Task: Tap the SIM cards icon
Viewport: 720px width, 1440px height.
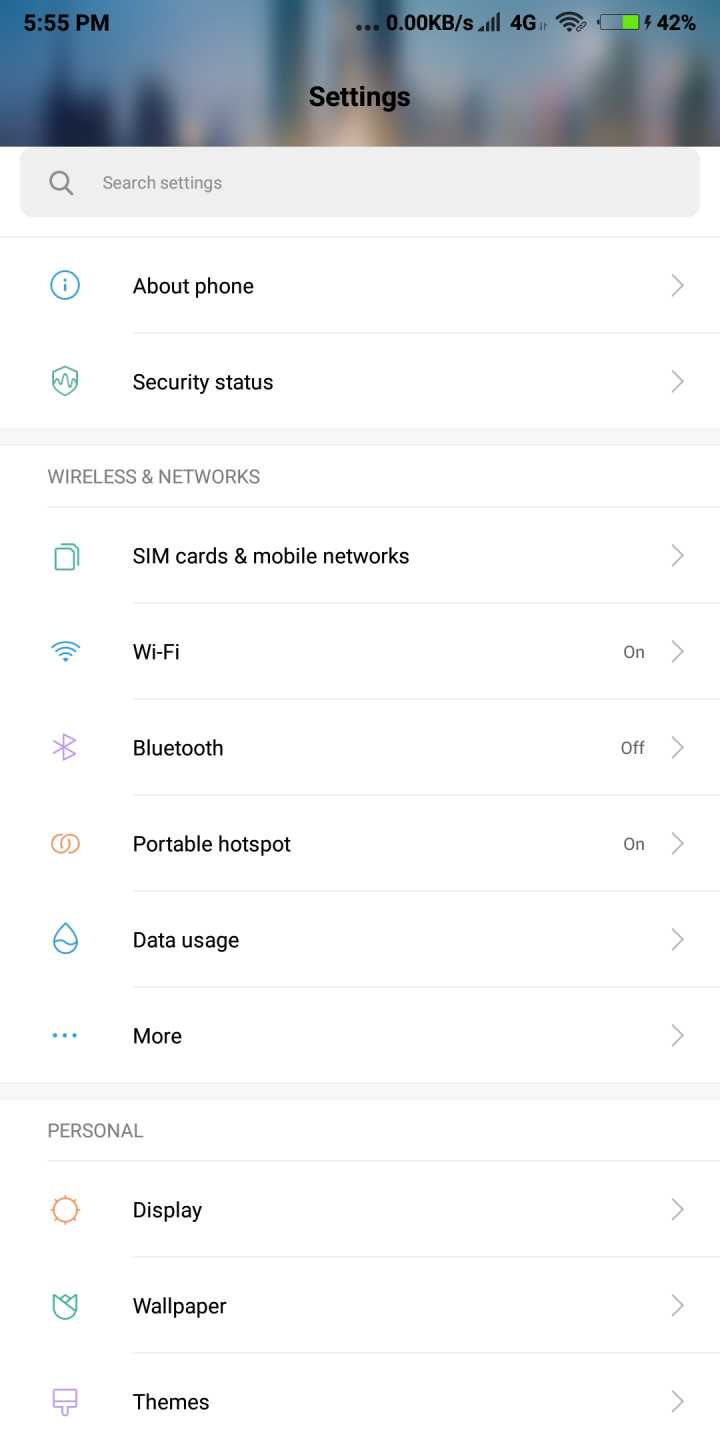Action: click(65, 556)
